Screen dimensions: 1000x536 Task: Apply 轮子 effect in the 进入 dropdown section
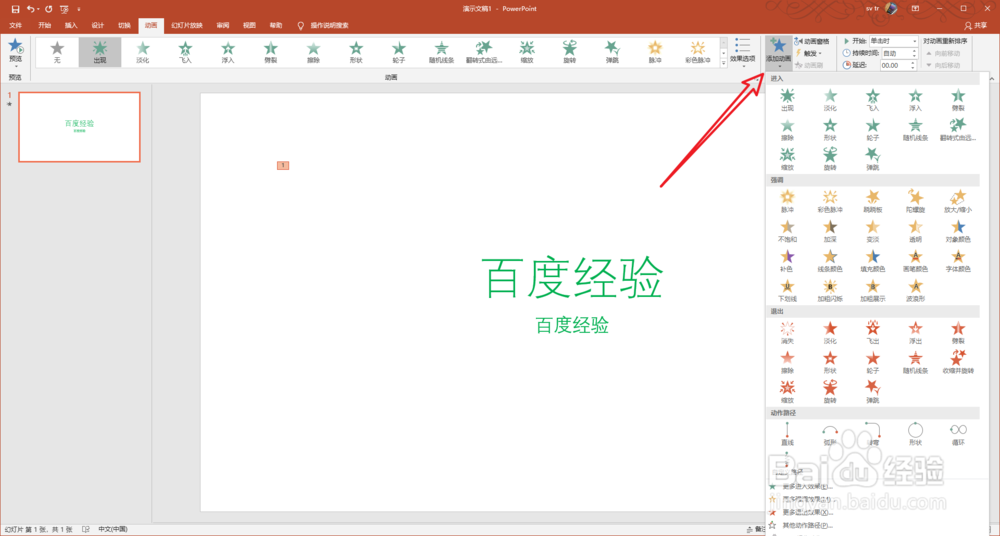[x=872, y=130]
